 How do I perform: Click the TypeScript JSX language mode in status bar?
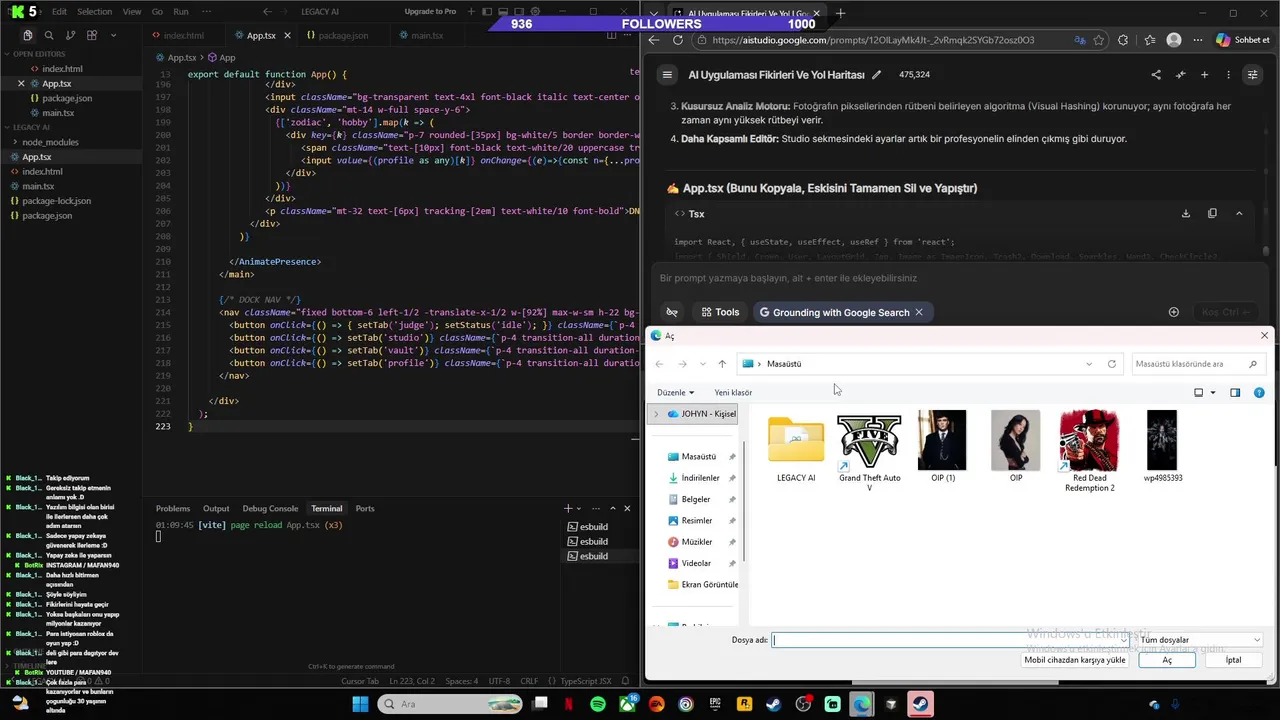[x=586, y=681]
